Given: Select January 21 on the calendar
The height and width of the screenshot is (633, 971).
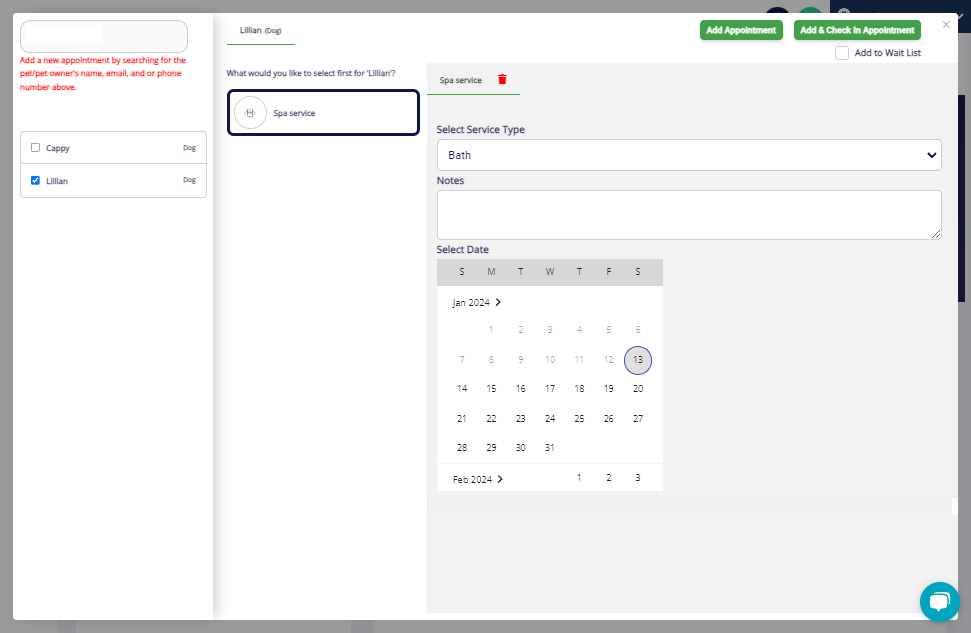Looking at the screenshot, I should pyautogui.click(x=462, y=419).
